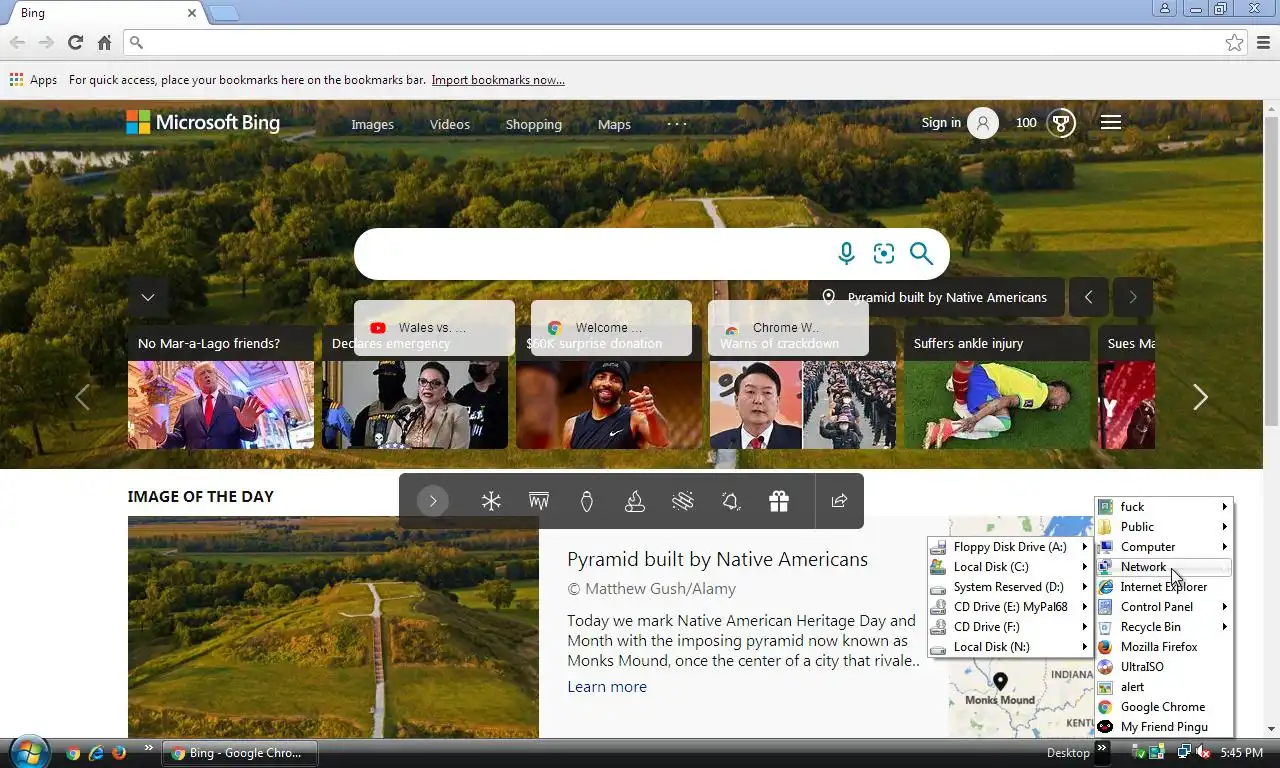
Task: Open Floppy Disk Drive (A:) entry
Action: click(x=1010, y=547)
